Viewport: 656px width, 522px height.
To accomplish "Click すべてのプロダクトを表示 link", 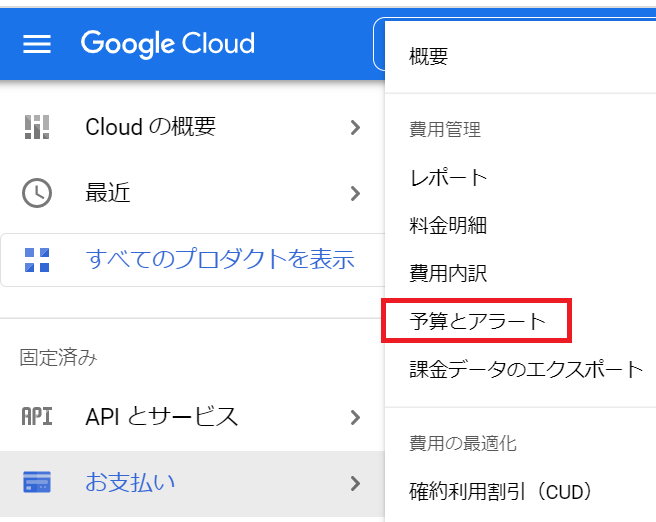I will point(220,259).
